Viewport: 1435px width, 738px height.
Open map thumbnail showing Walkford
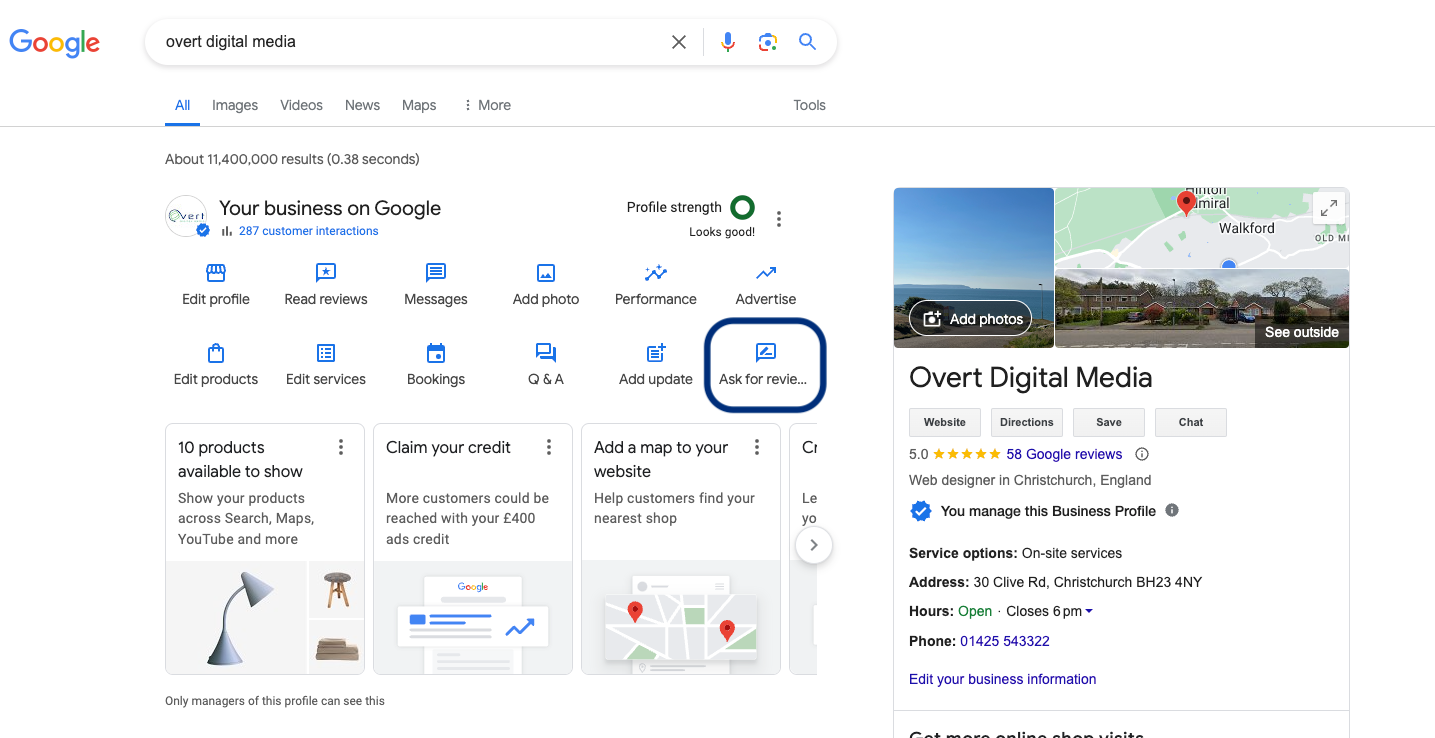pos(1202,227)
